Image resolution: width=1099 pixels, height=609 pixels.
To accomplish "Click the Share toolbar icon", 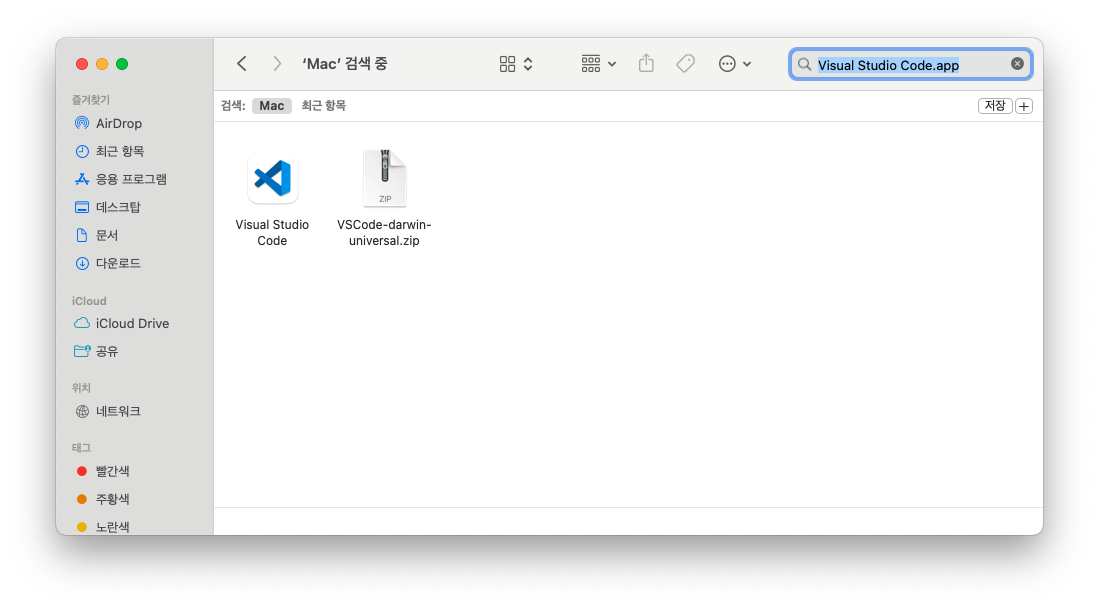I will (646, 64).
